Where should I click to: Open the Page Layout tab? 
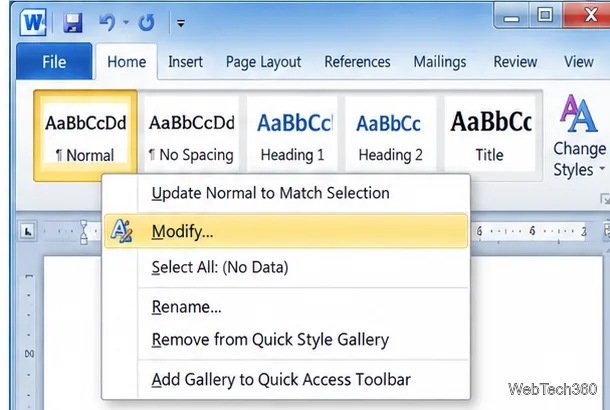click(263, 62)
